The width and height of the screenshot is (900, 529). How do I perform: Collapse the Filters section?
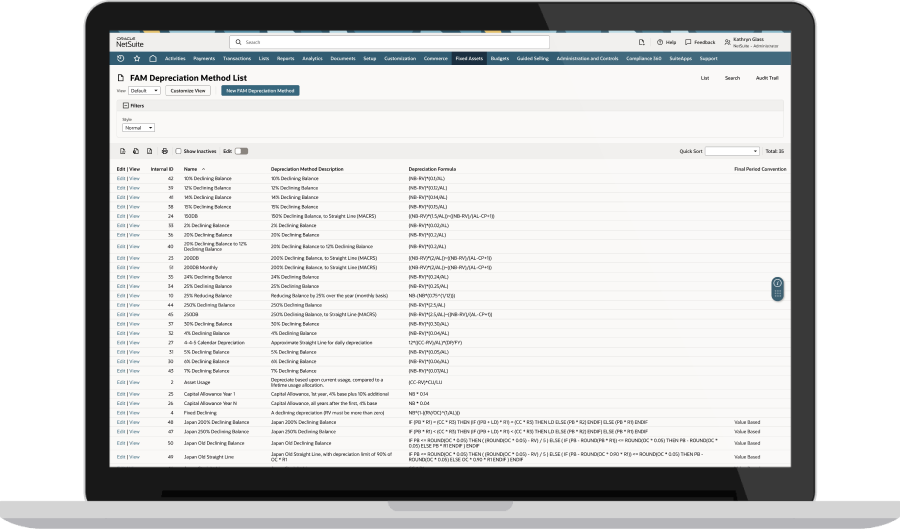point(126,106)
